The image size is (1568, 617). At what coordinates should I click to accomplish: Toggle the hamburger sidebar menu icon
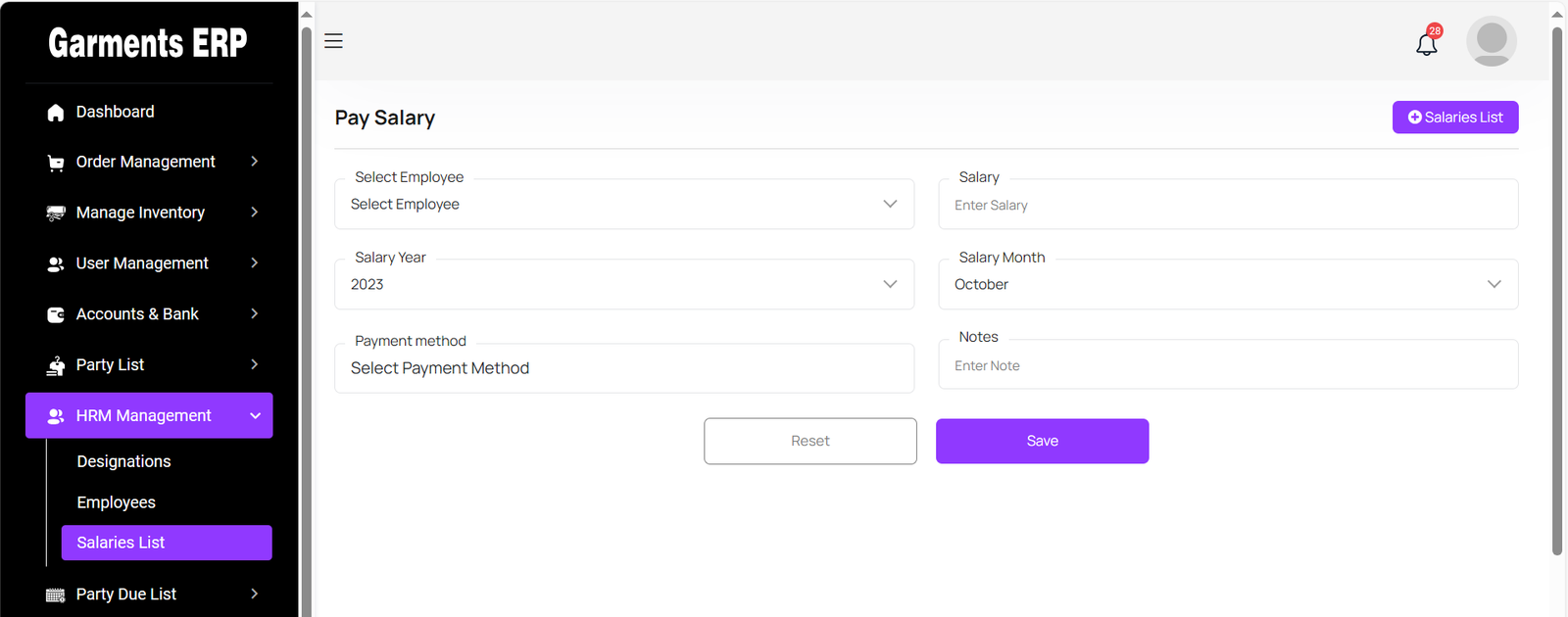click(333, 41)
